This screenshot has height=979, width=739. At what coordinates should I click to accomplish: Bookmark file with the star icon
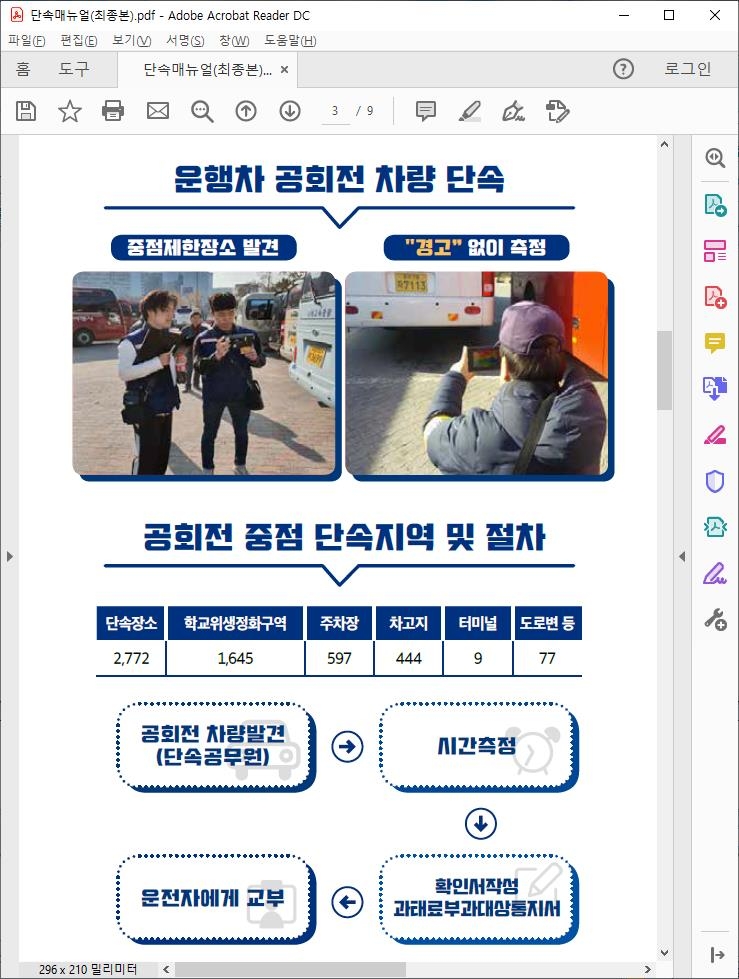pyautogui.click(x=70, y=111)
